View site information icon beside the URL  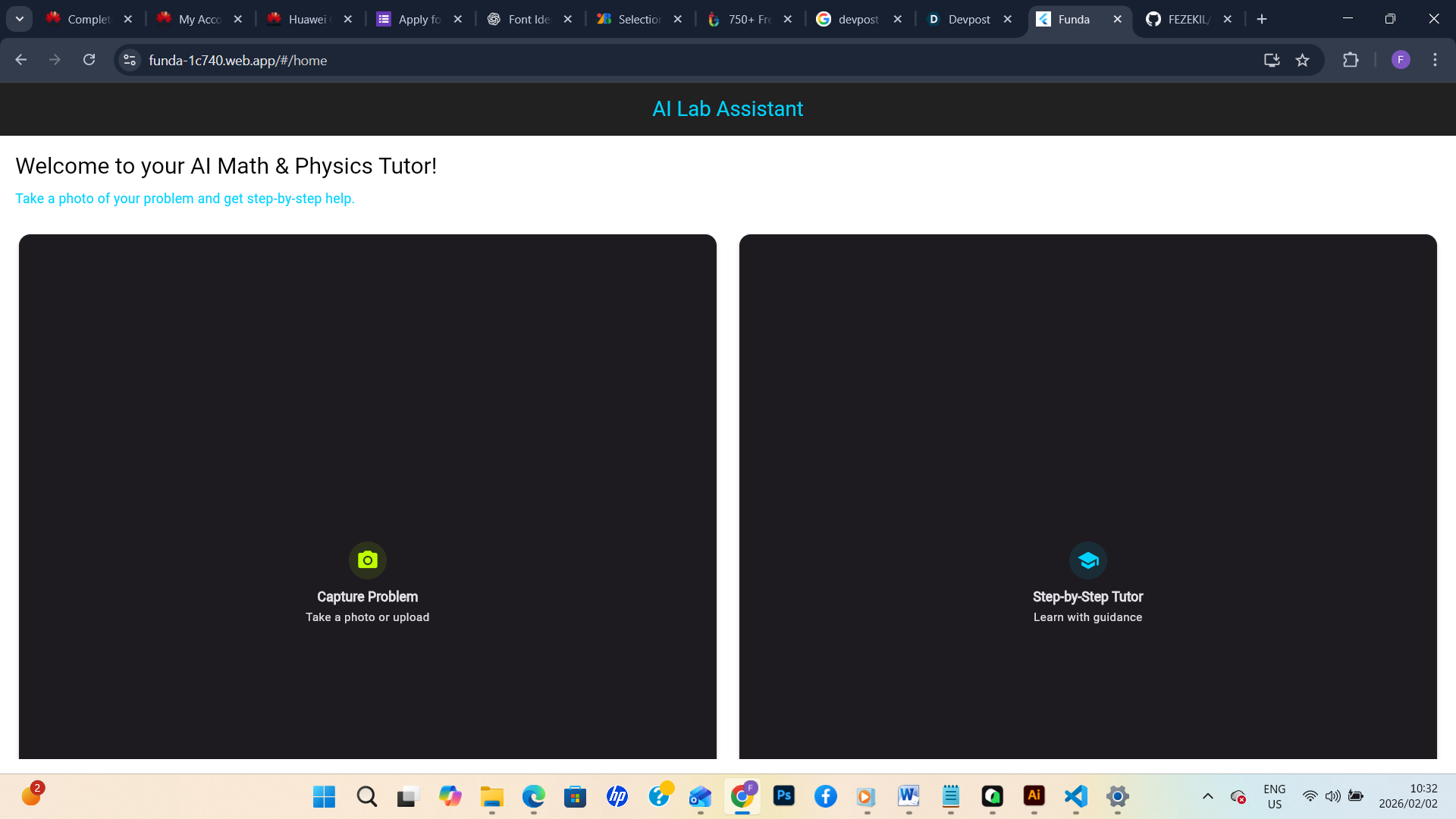click(x=130, y=61)
